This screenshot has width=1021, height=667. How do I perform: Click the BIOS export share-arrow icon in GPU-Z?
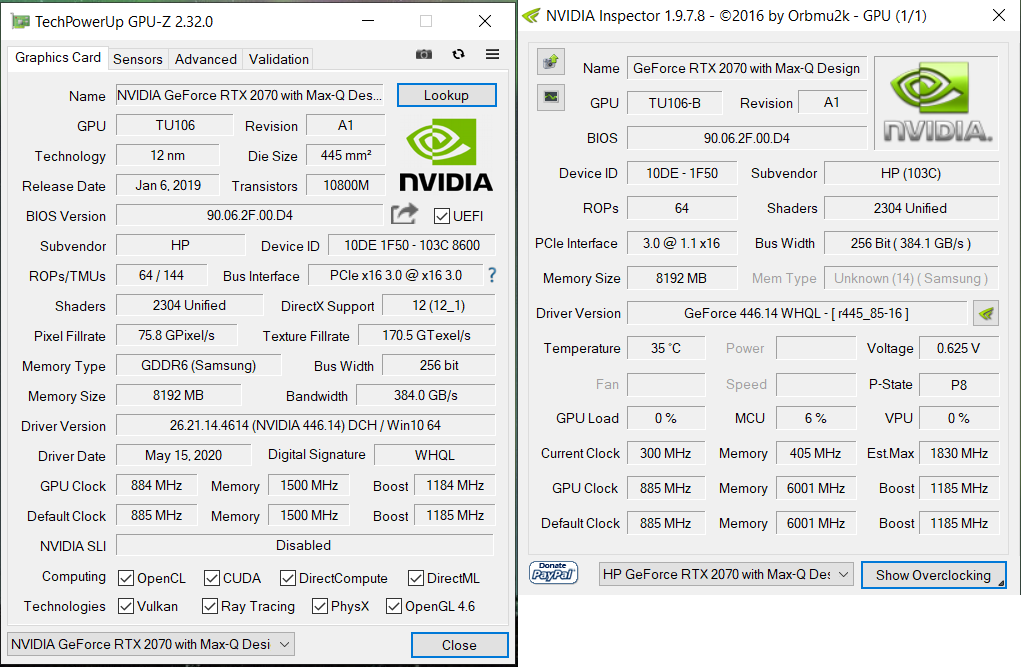[404, 214]
